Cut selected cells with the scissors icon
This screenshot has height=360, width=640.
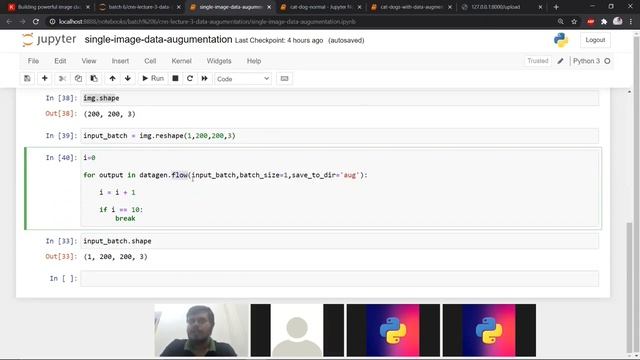click(x=62, y=78)
